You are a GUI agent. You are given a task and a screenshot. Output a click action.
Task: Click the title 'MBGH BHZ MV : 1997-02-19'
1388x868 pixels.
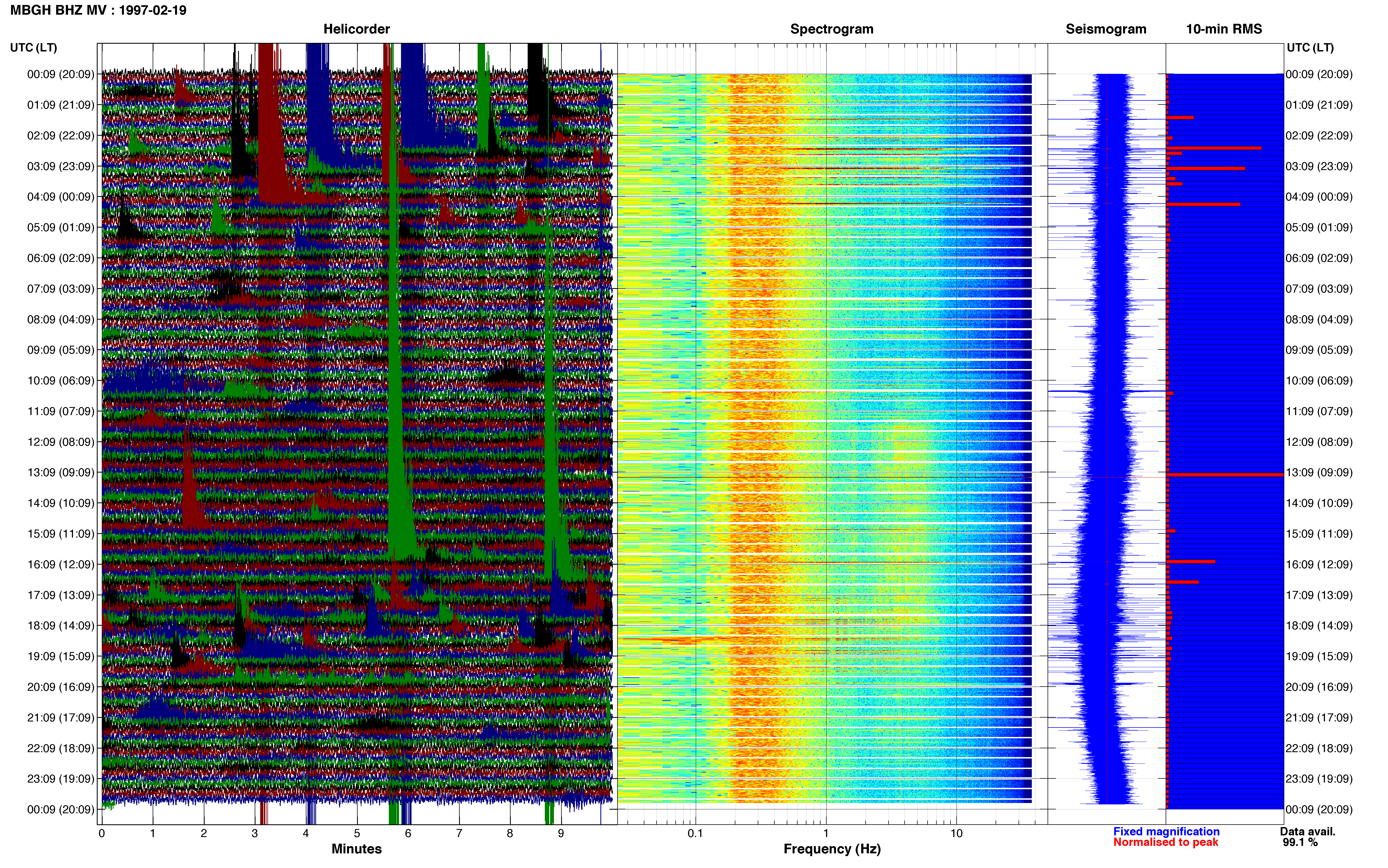(x=98, y=10)
